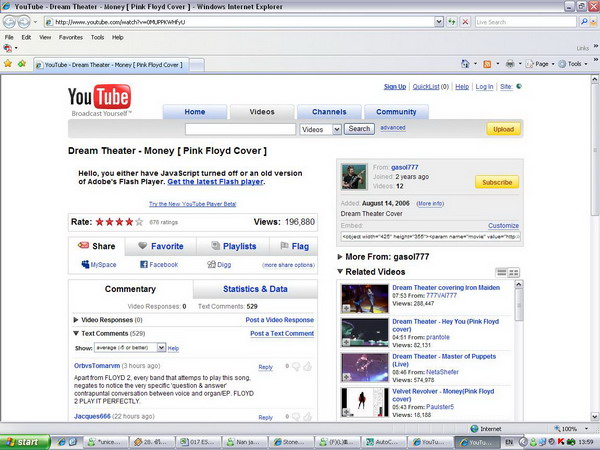Click gasol777 user avatar thumbnail
Screen dimensions: 600x450
(354, 177)
